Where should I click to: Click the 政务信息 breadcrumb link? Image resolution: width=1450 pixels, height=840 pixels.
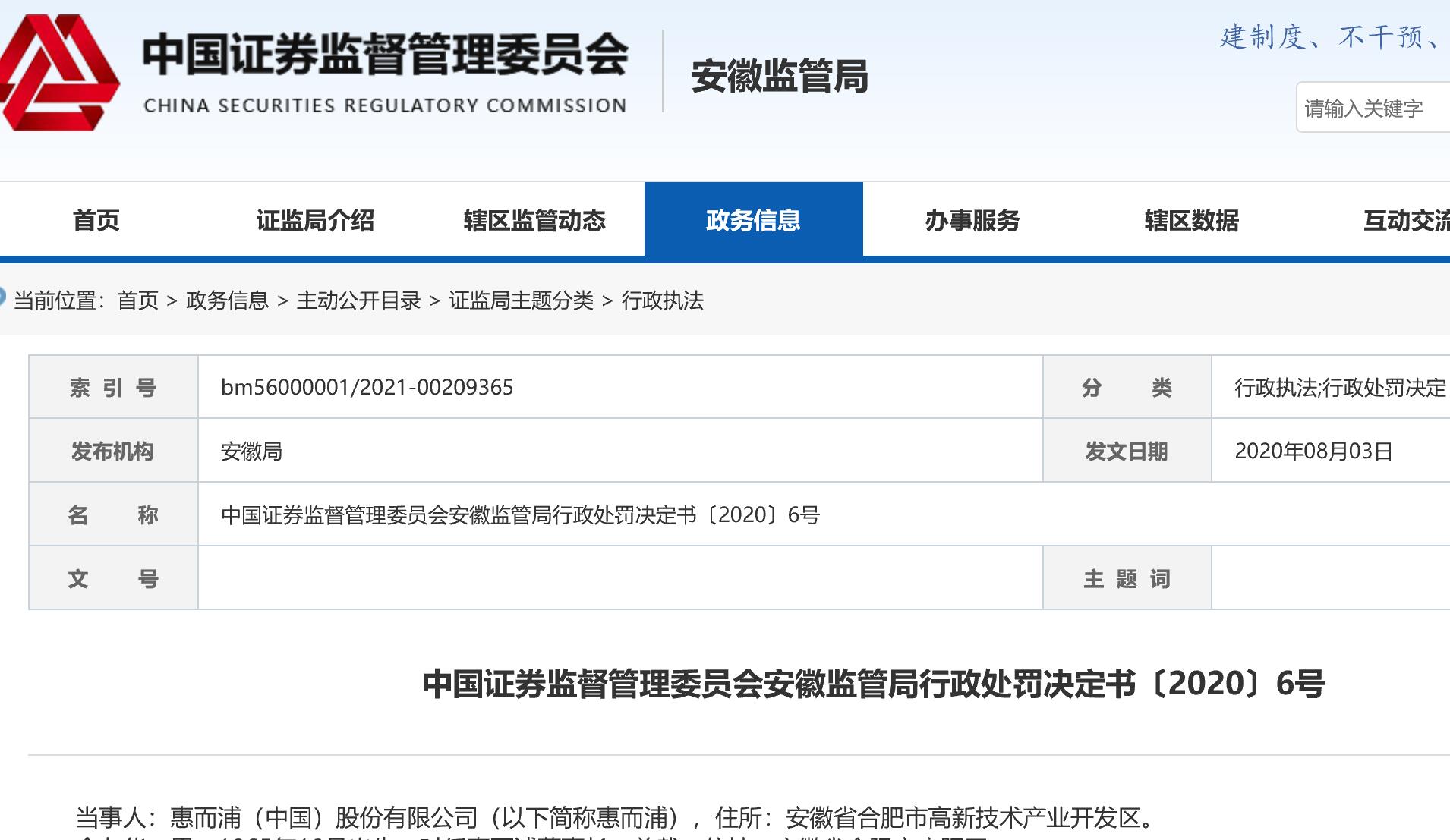coord(227,300)
